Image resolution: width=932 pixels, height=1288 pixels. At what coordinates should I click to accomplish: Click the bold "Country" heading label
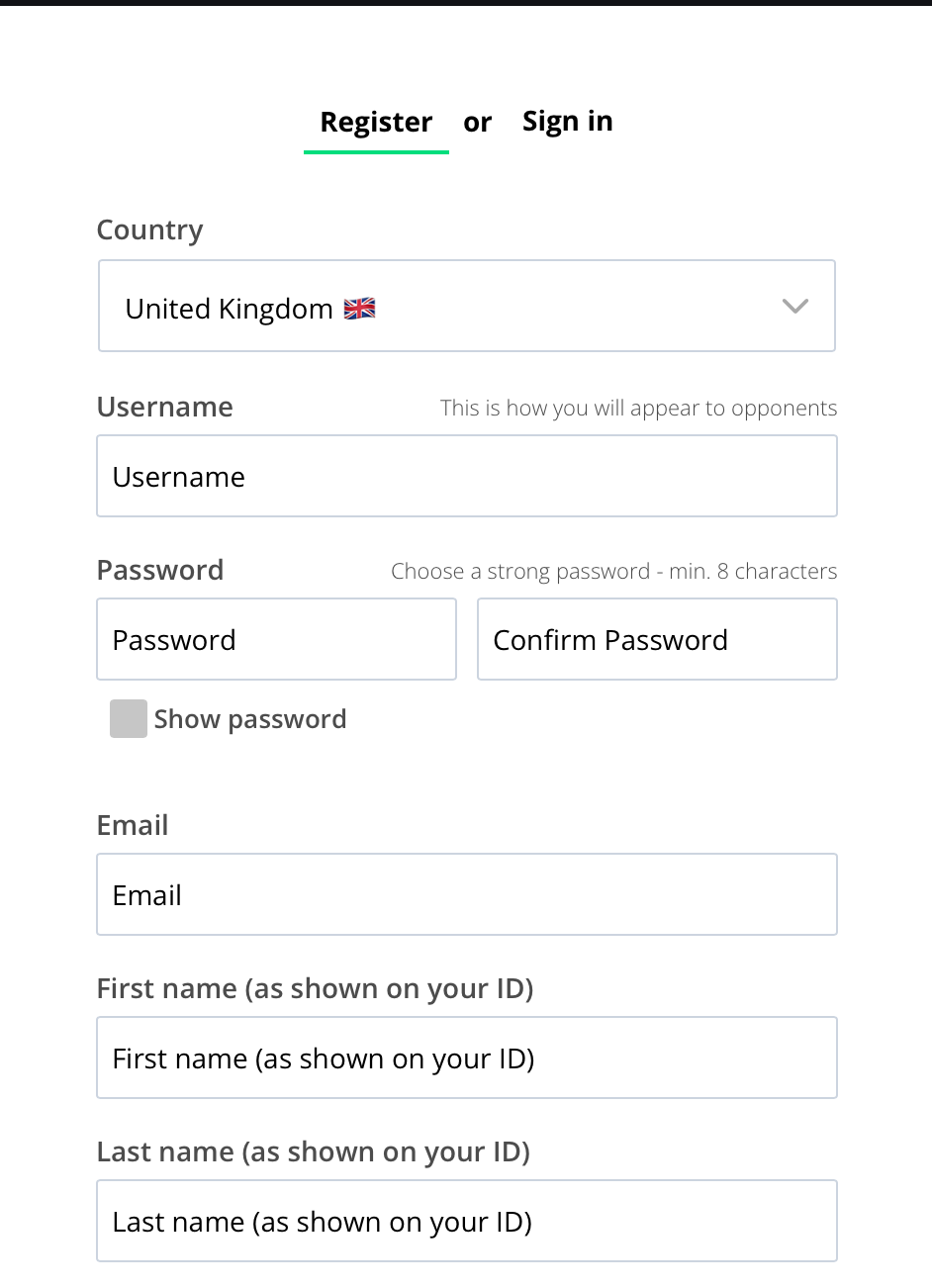(x=150, y=230)
